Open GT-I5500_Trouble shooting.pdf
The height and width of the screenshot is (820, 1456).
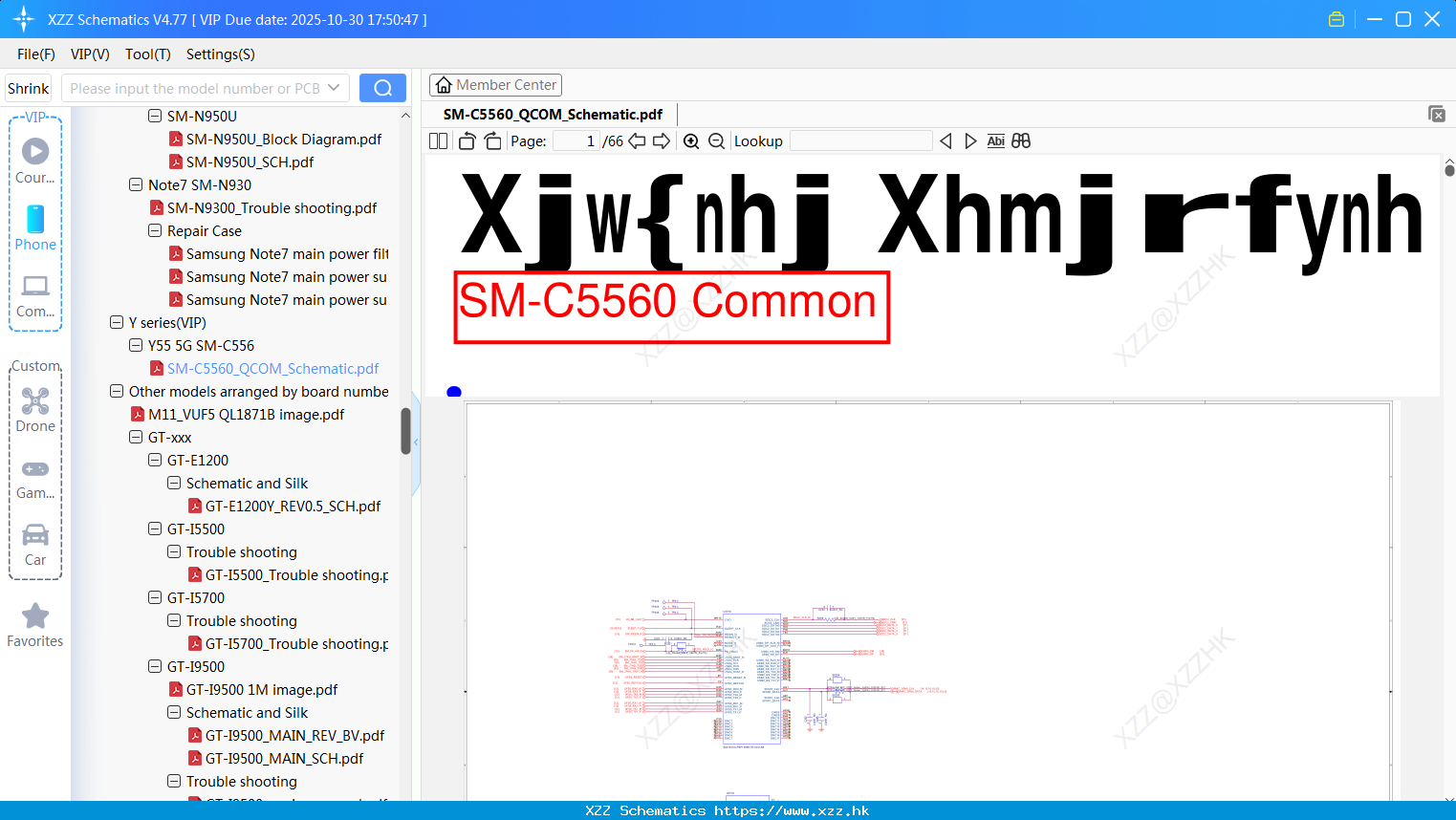[296, 575]
